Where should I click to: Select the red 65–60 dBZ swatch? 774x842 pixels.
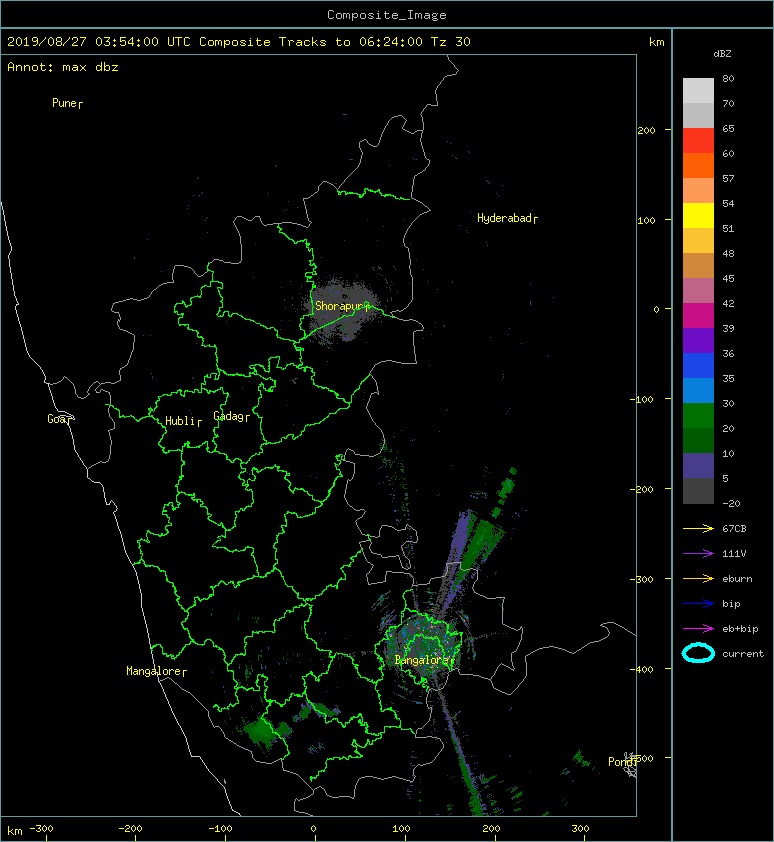(x=698, y=141)
